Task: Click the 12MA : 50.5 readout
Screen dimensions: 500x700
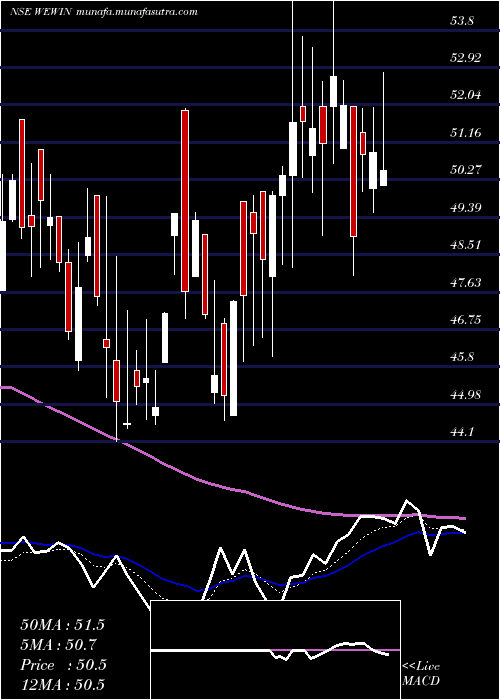Action: click(x=62, y=685)
